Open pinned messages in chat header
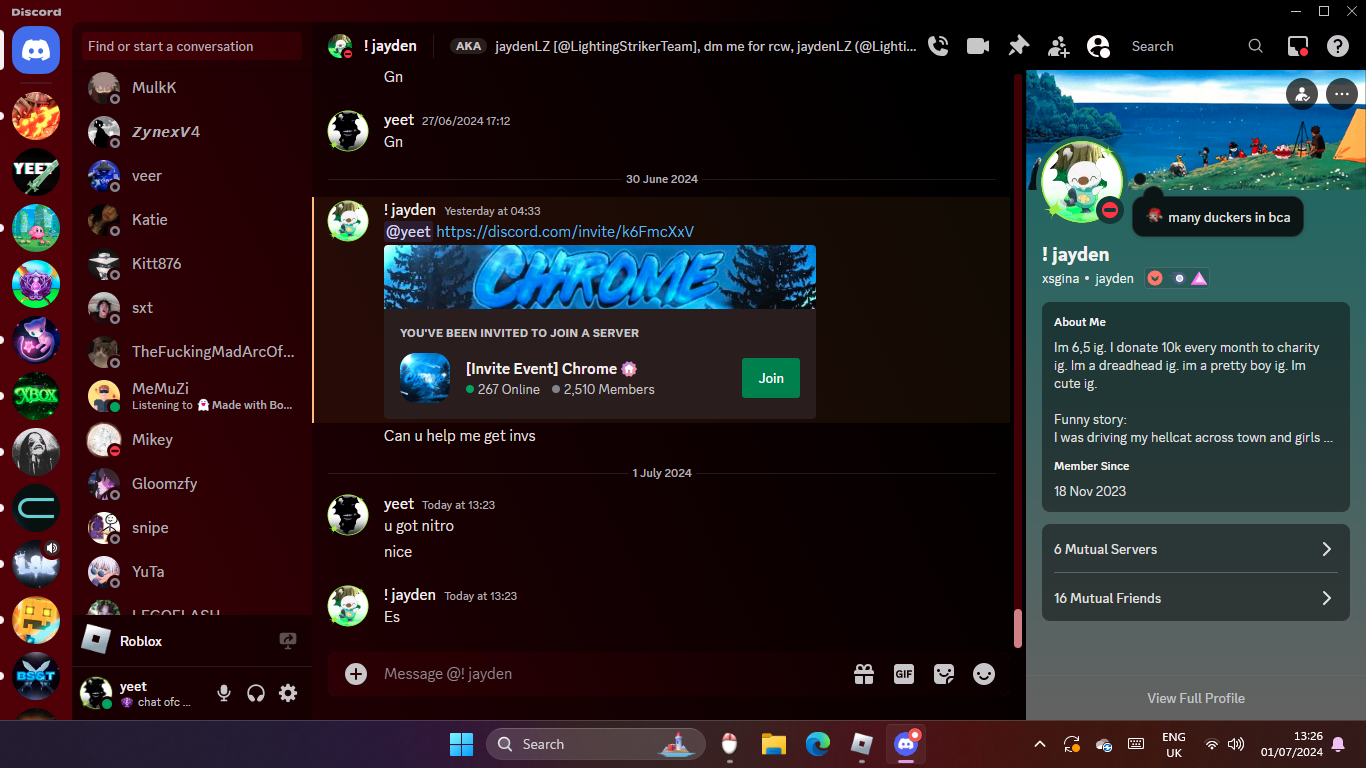Viewport: 1366px width, 768px height. [1018, 46]
